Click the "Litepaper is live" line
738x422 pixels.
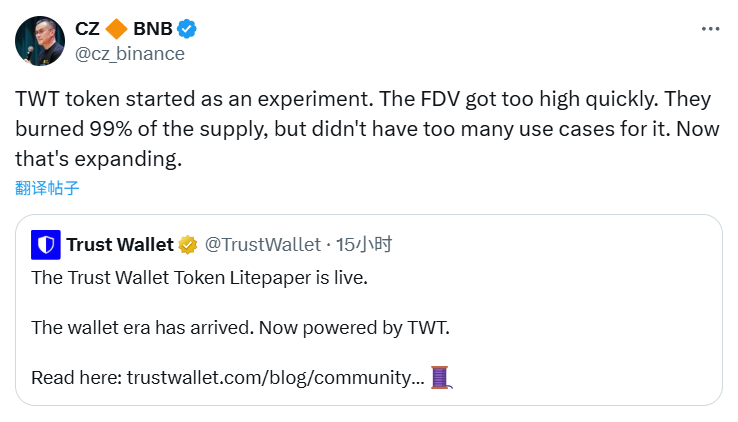[199, 276]
